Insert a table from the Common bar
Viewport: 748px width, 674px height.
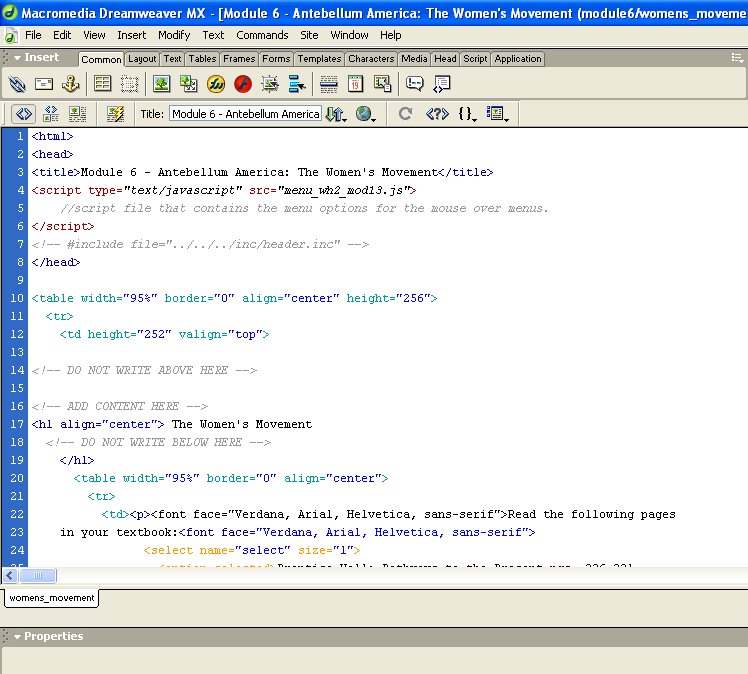(x=103, y=84)
